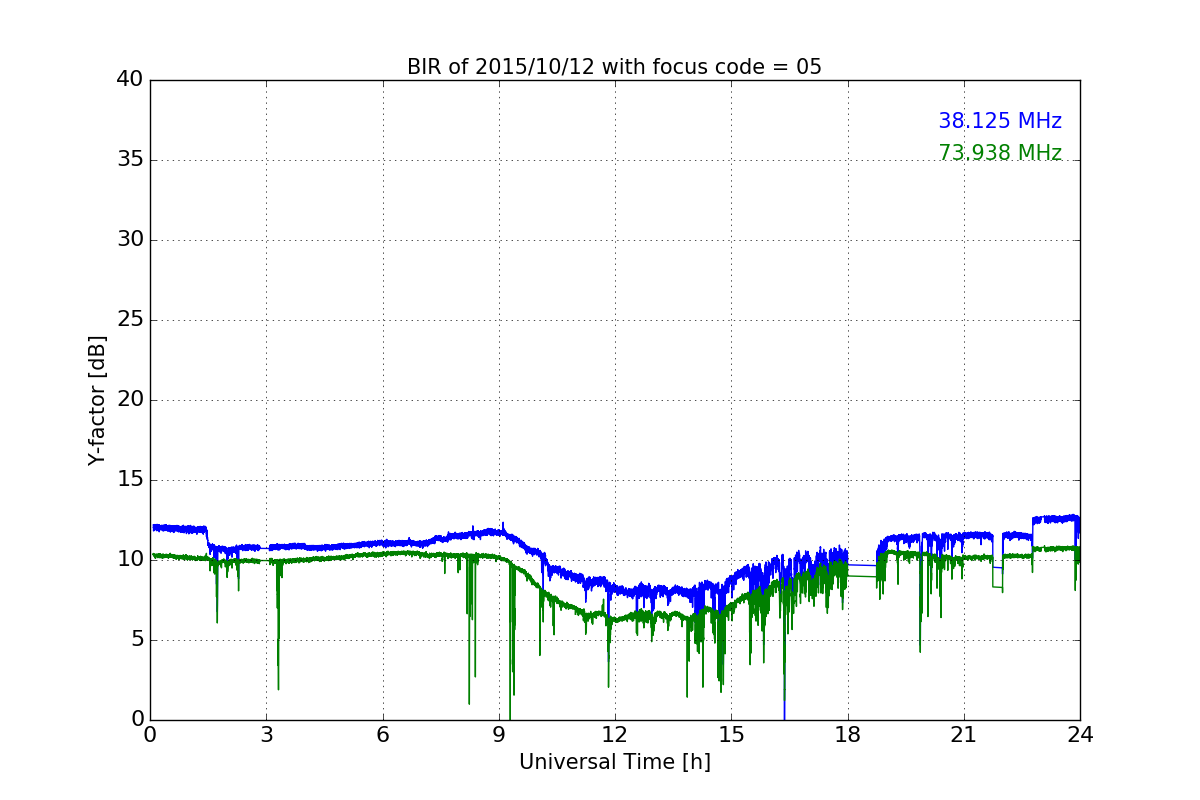
Task: Click y-axis tick label '25'
Action: pyautogui.click(x=130, y=320)
